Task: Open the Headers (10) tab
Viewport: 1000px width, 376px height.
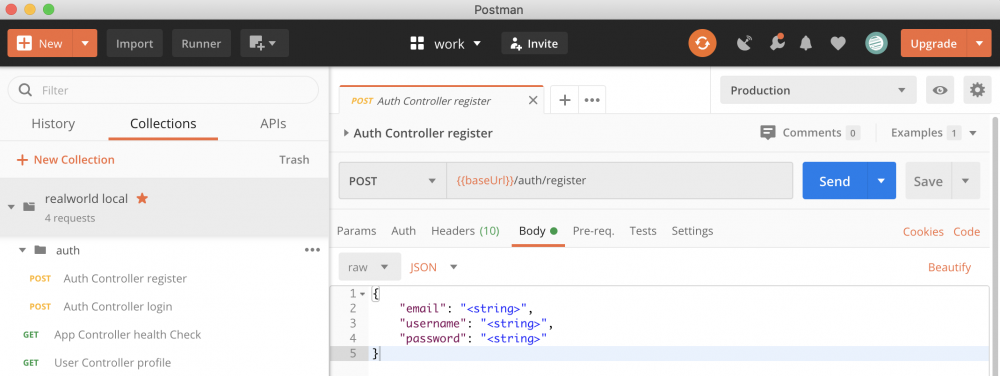Action: [465, 231]
